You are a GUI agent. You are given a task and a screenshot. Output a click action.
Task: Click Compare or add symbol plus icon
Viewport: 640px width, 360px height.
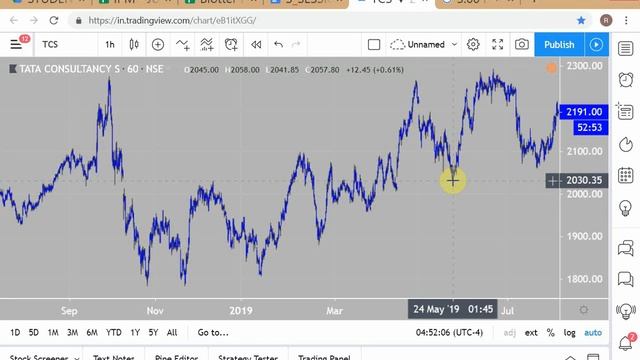[158, 44]
